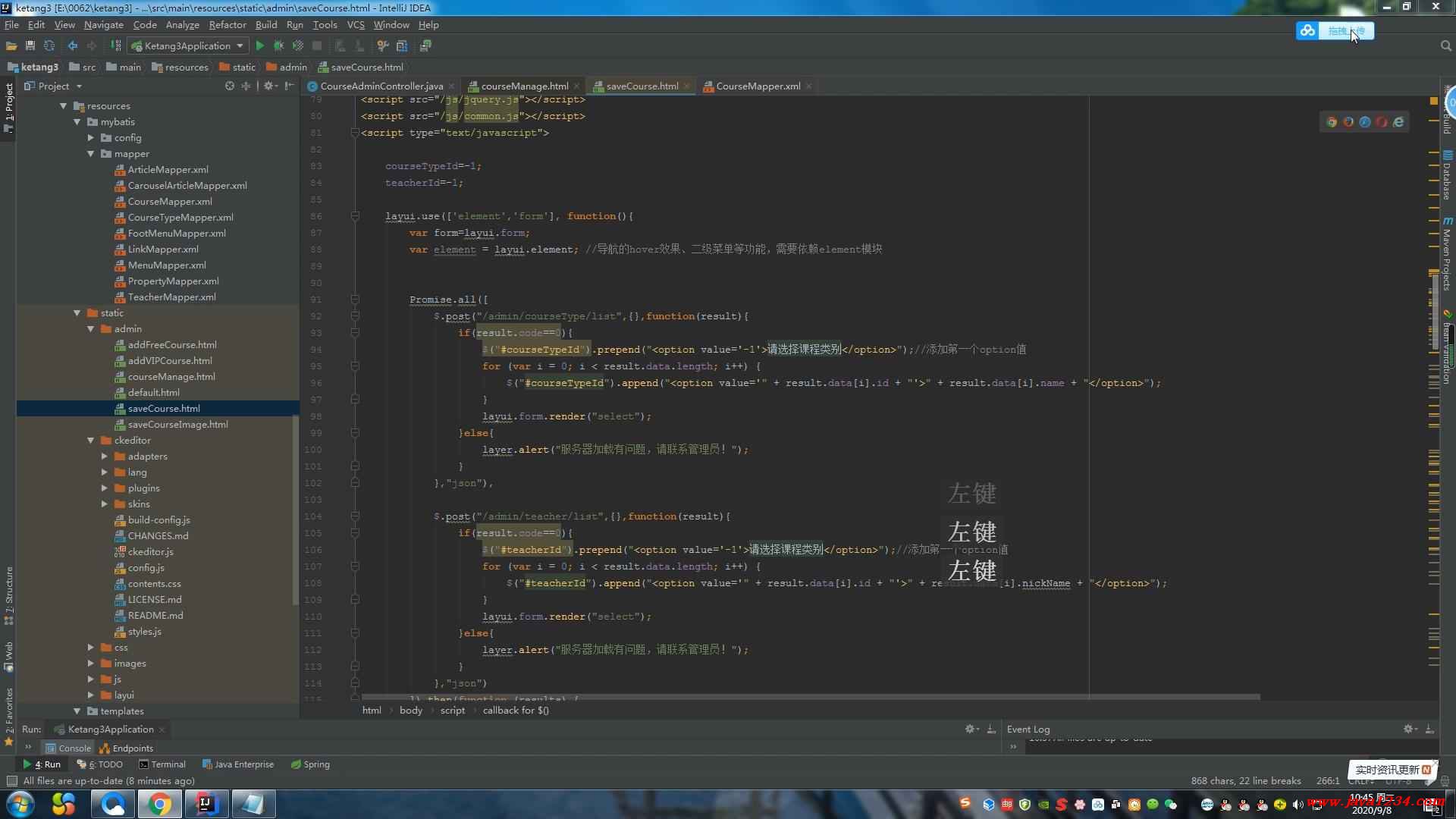Click the Save All toolbar icon

[x=30, y=45]
